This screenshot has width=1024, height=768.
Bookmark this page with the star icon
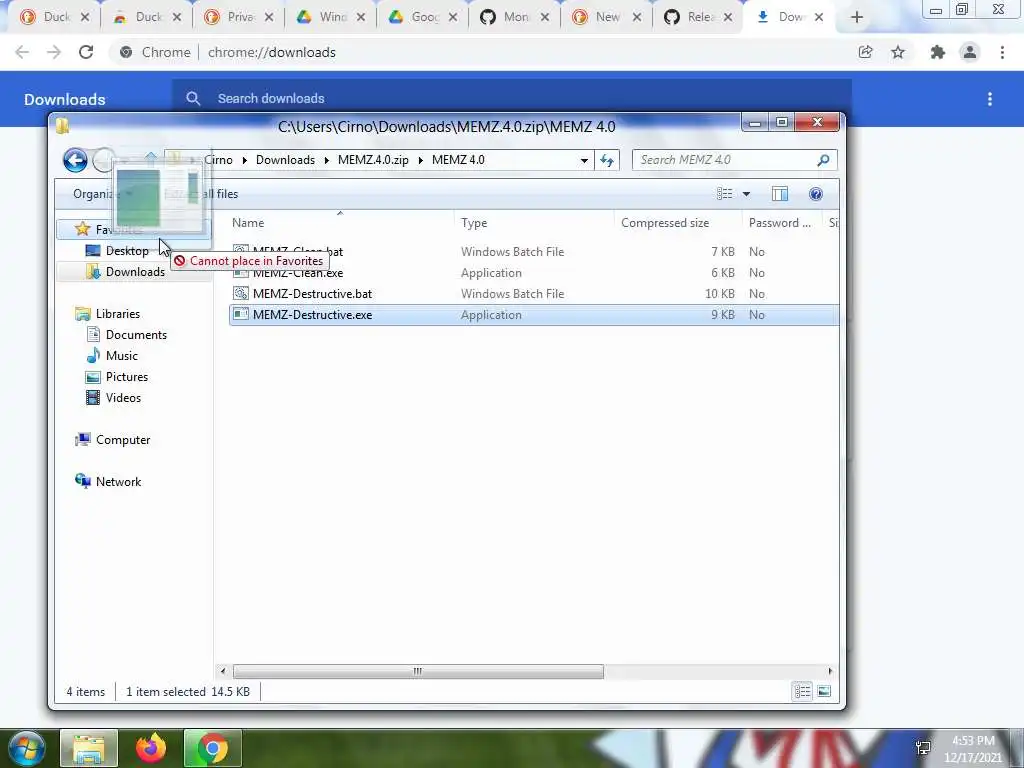click(x=898, y=52)
